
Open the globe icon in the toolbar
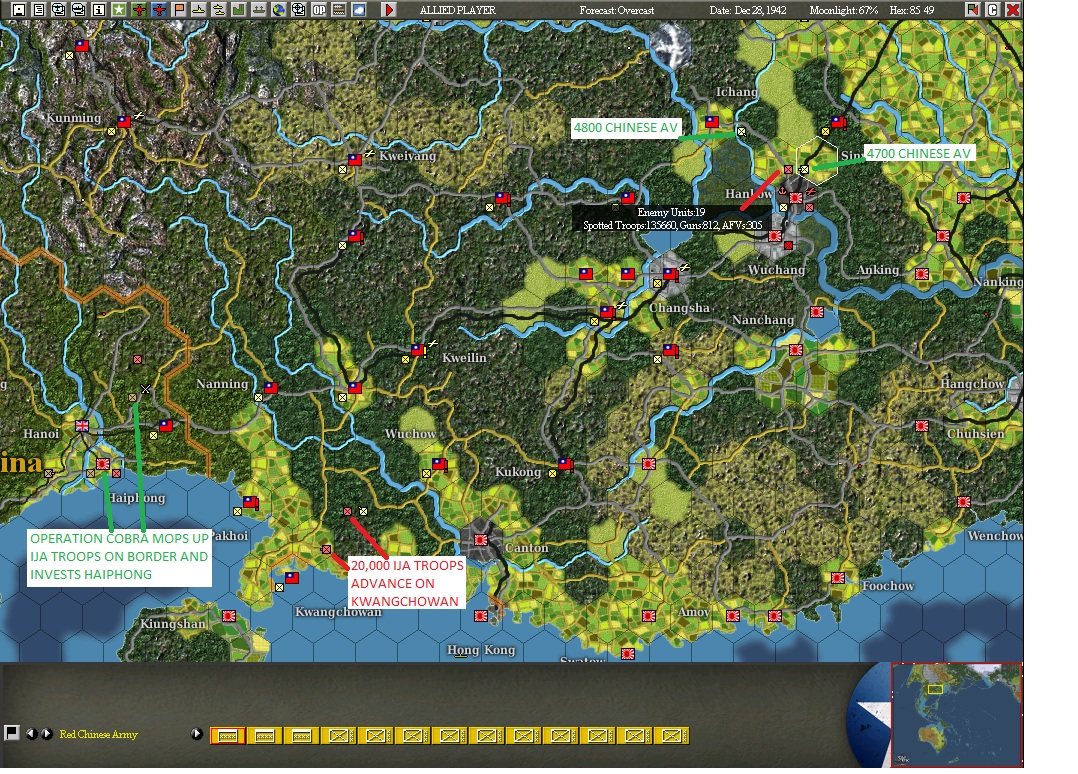278,10
